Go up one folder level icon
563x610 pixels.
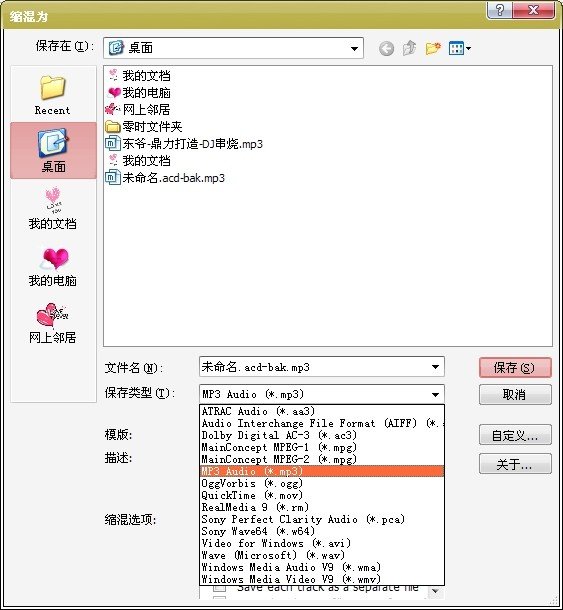[x=409, y=48]
